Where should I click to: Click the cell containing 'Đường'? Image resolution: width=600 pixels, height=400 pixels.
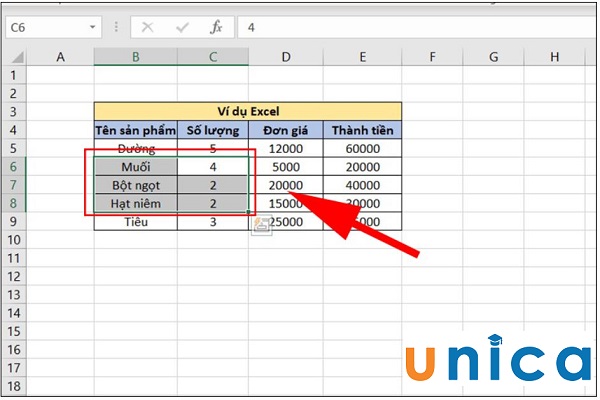coord(135,148)
